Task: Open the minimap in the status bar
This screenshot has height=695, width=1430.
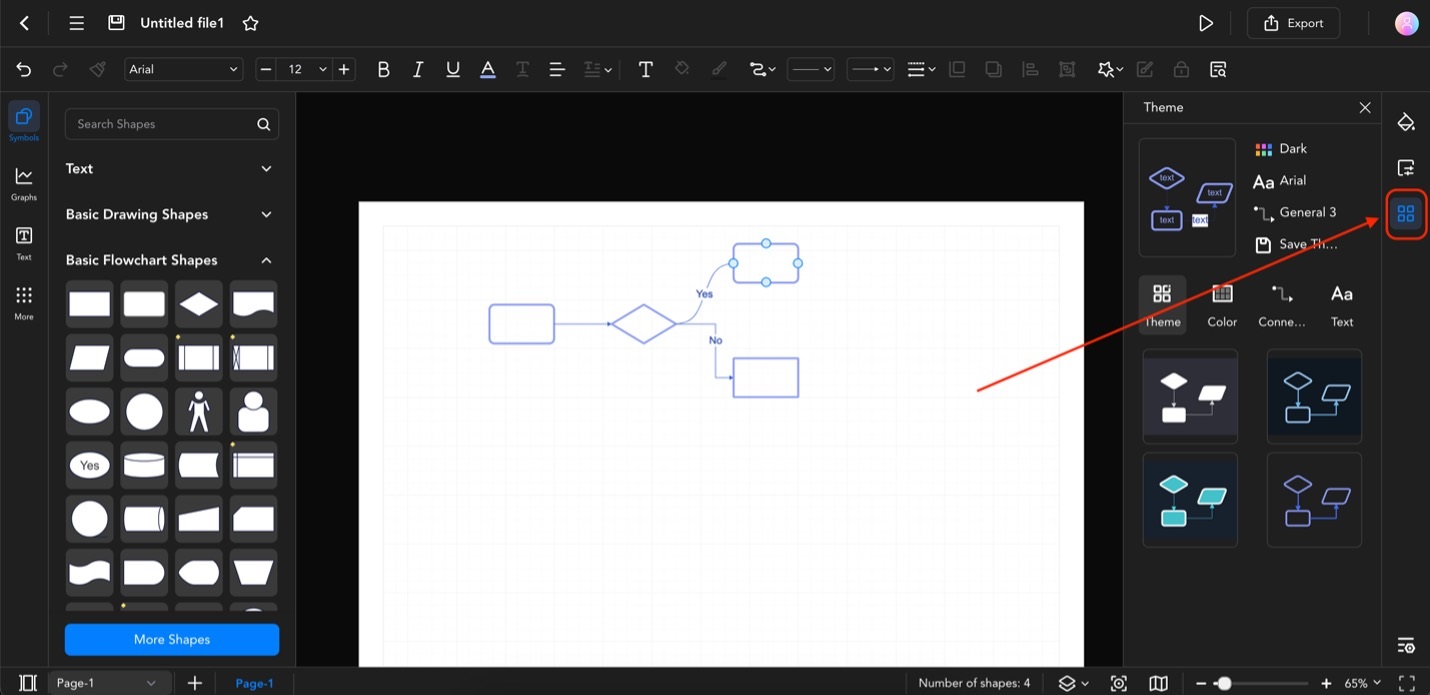Action: coord(1157,683)
